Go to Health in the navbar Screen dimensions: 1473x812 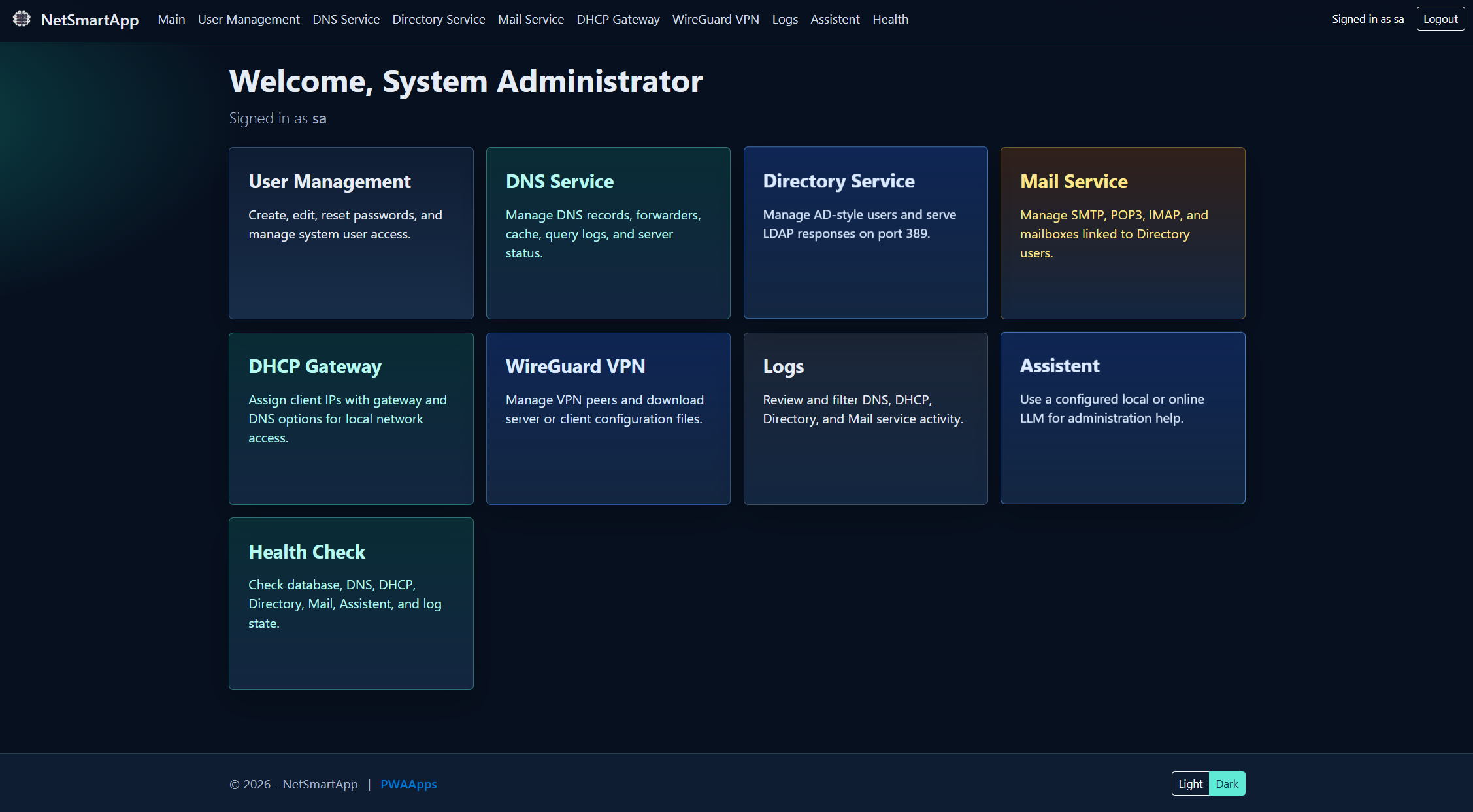coord(891,19)
